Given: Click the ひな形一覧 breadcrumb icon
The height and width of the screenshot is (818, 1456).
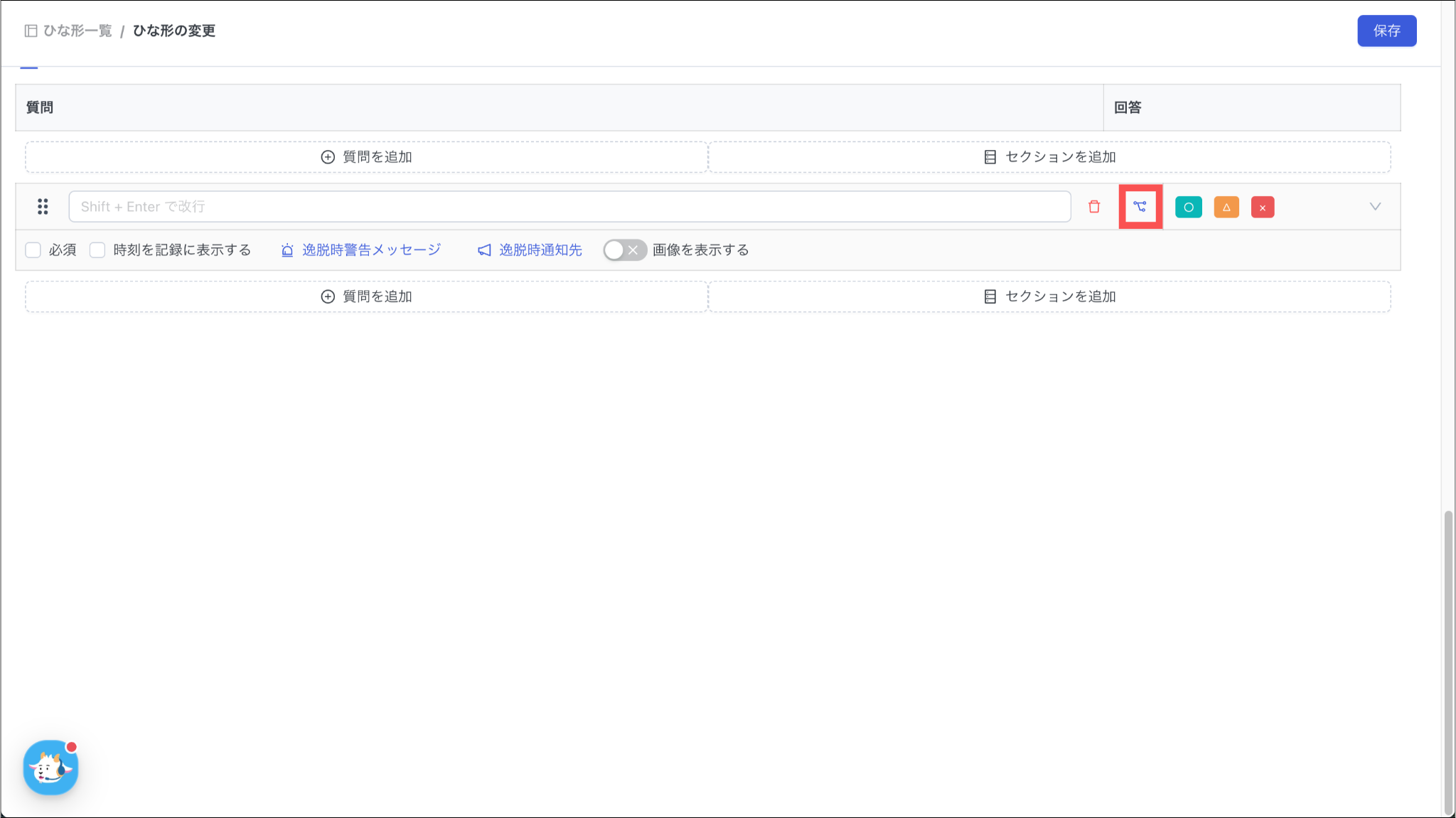Looking at the screenshot, I should point(31,31).
